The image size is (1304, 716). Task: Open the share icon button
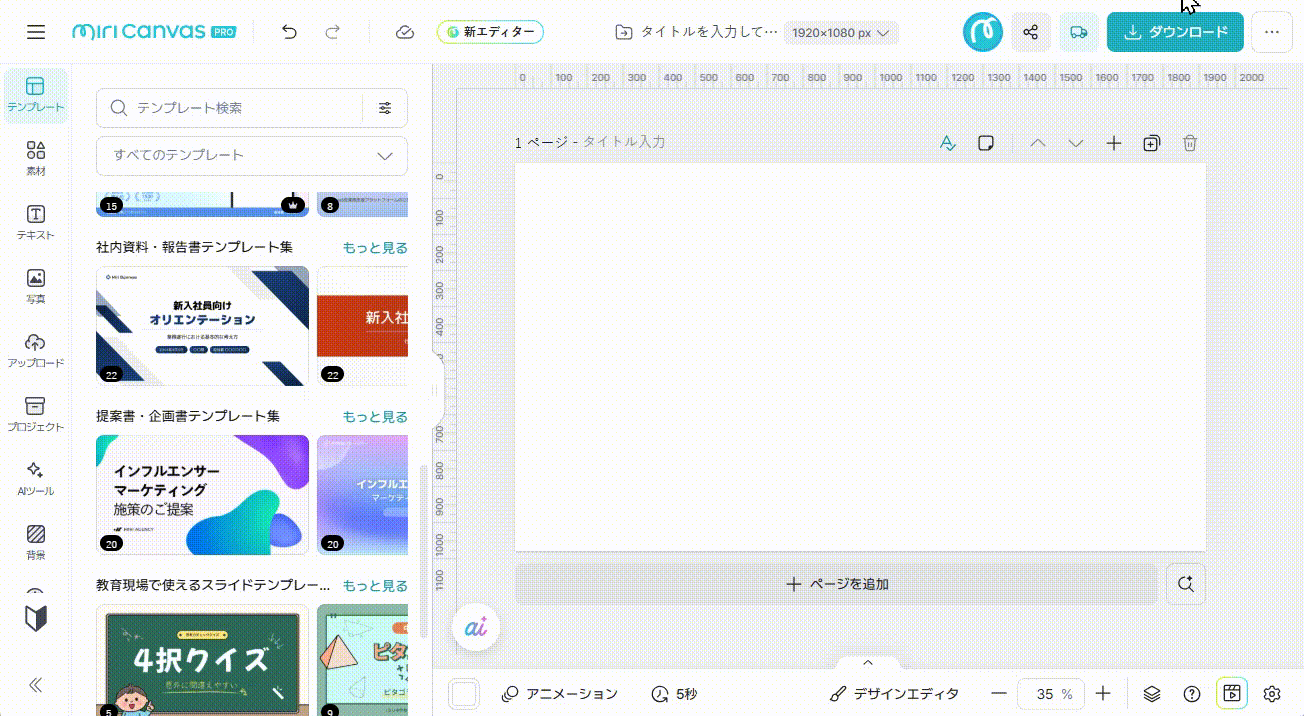click(1030, 32)
